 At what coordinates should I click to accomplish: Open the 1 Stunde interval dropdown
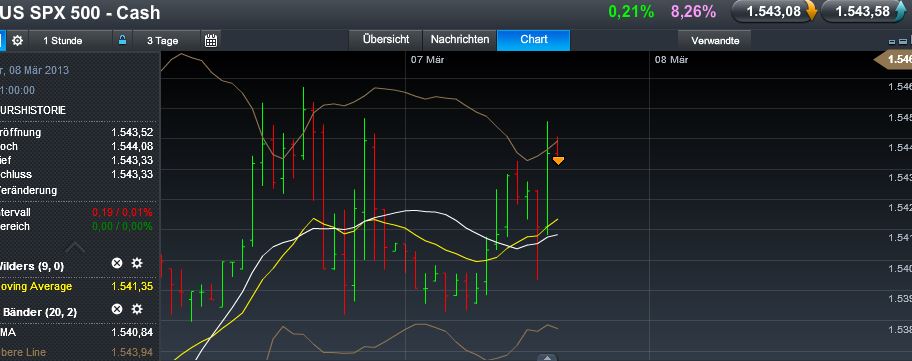pos(63,41)
